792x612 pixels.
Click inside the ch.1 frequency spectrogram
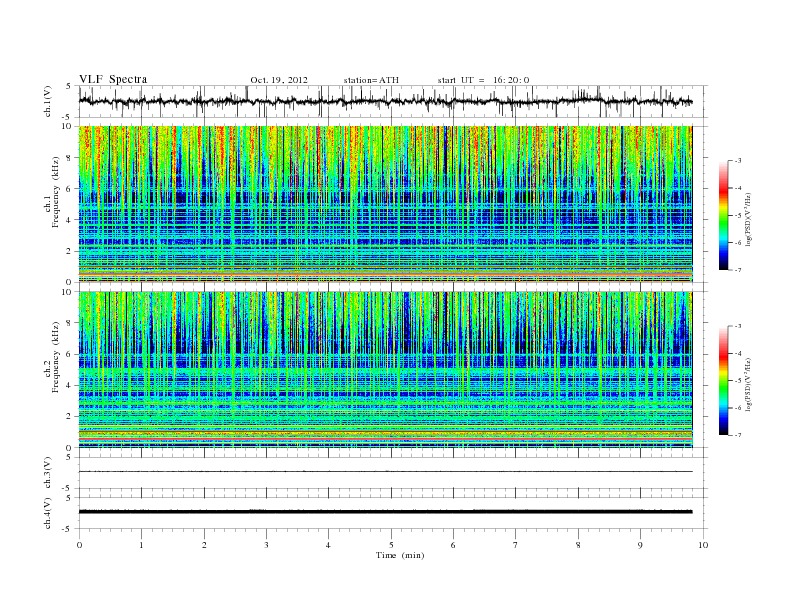coord(385,204)
